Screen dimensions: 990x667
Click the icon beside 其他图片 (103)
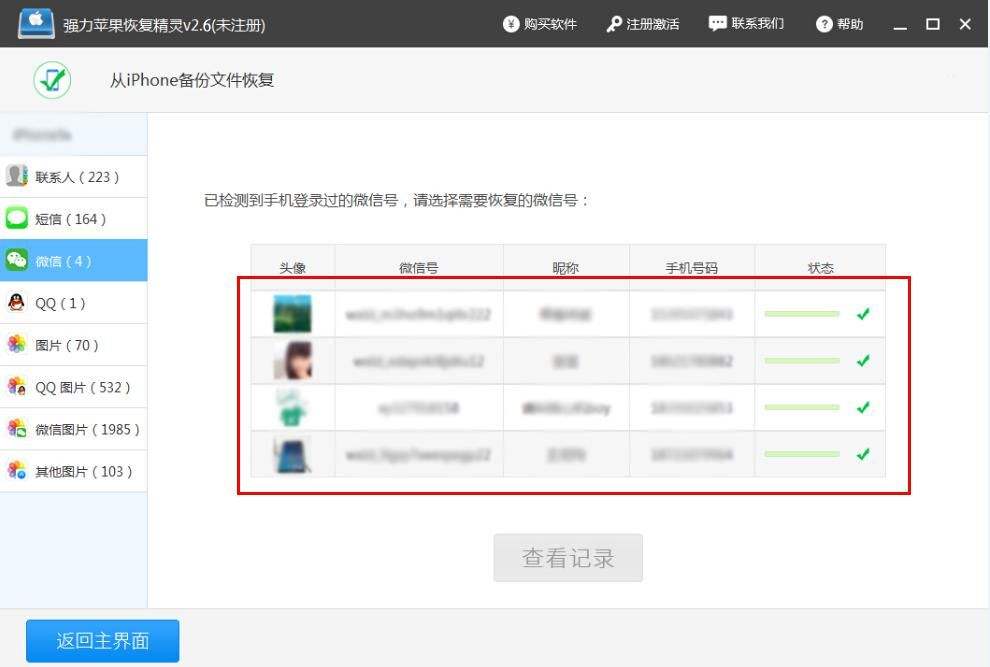pyautogui.click(x=16, y=471)
